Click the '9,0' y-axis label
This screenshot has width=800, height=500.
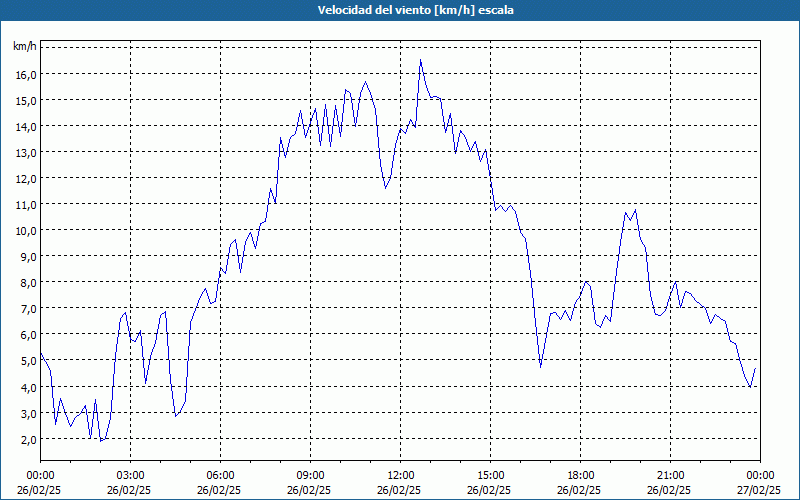[29, 257]
